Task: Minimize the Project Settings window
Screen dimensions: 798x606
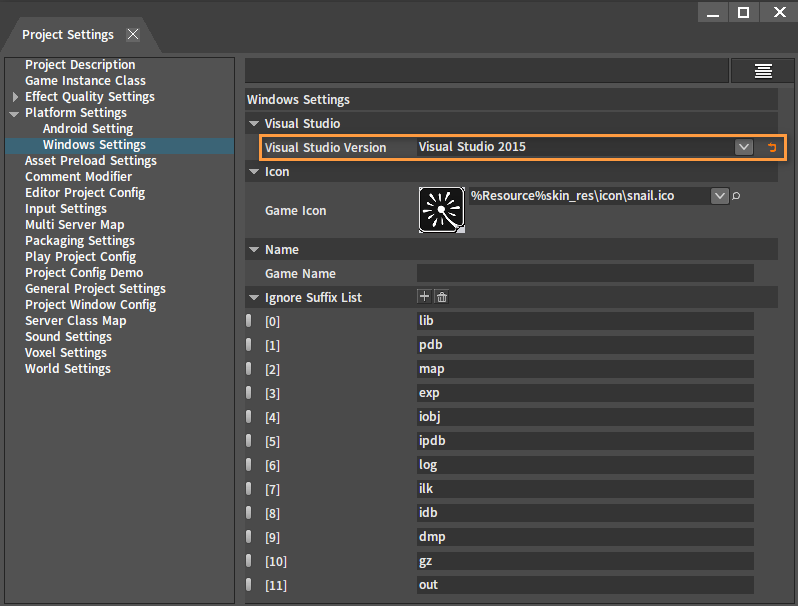Action: 713,12
